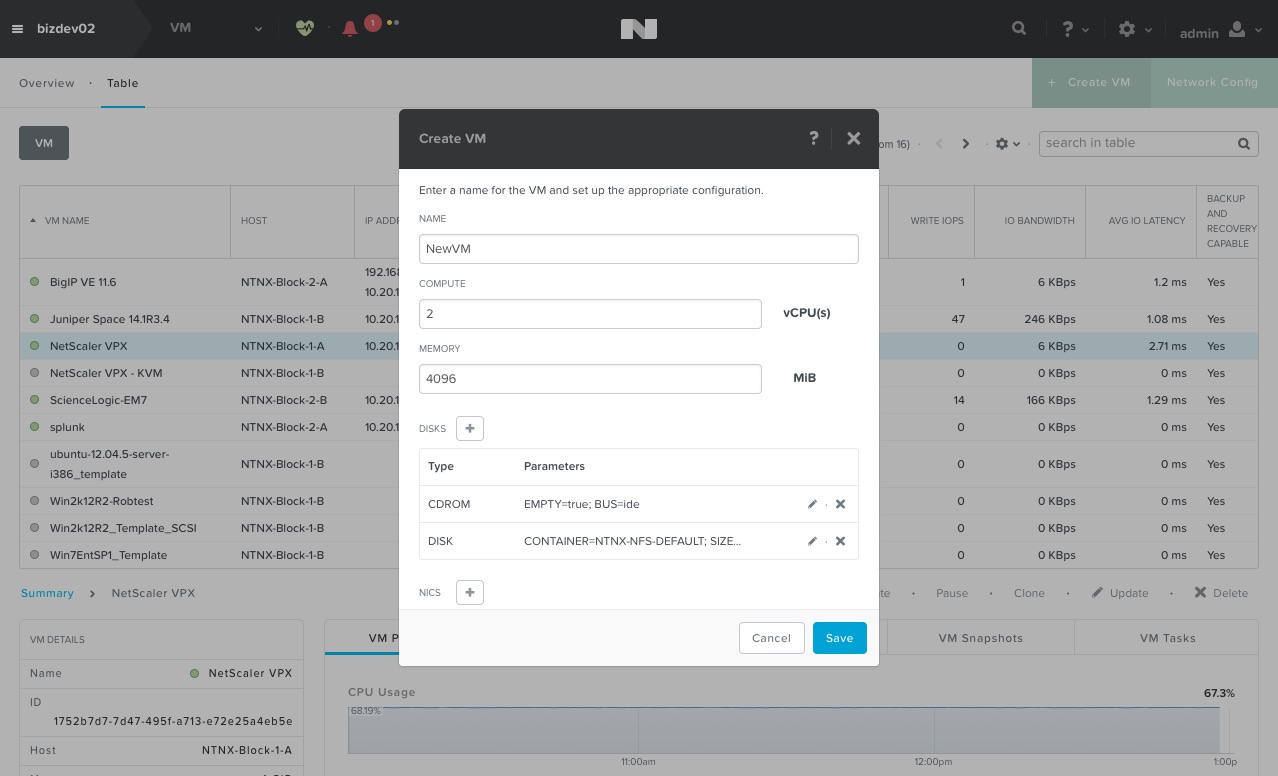Click the help icon in Create VM dialog

(x=814, y=138)
